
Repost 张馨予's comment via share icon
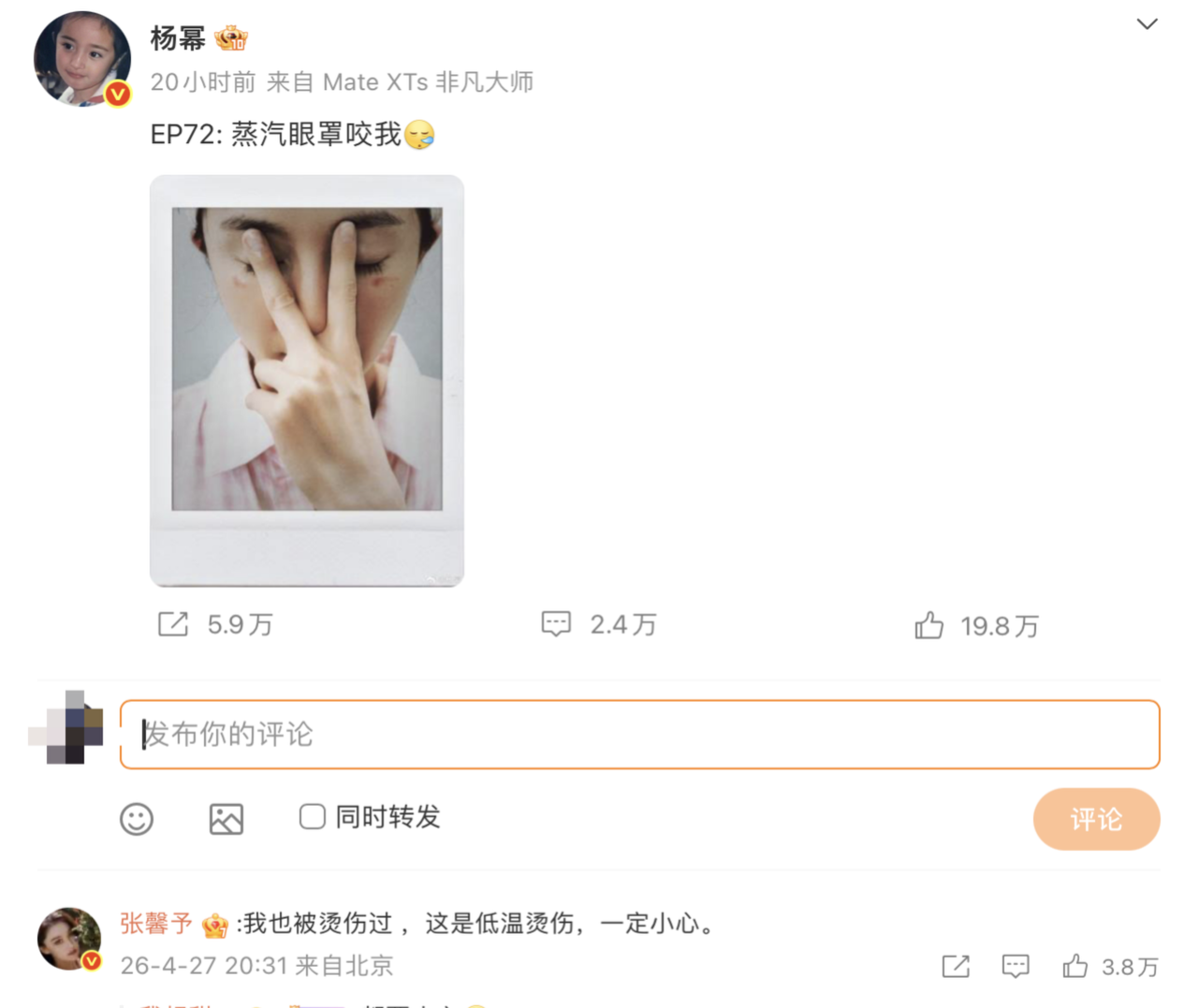click(956, 966)
